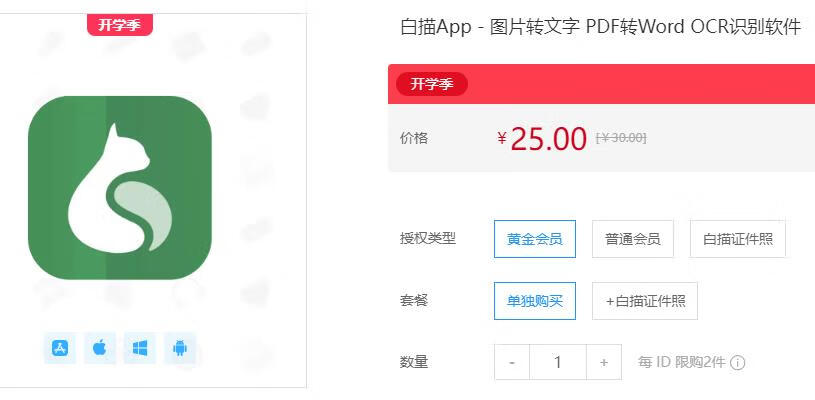
Task: Decrease quantity with the minus button
Action: 512,362
